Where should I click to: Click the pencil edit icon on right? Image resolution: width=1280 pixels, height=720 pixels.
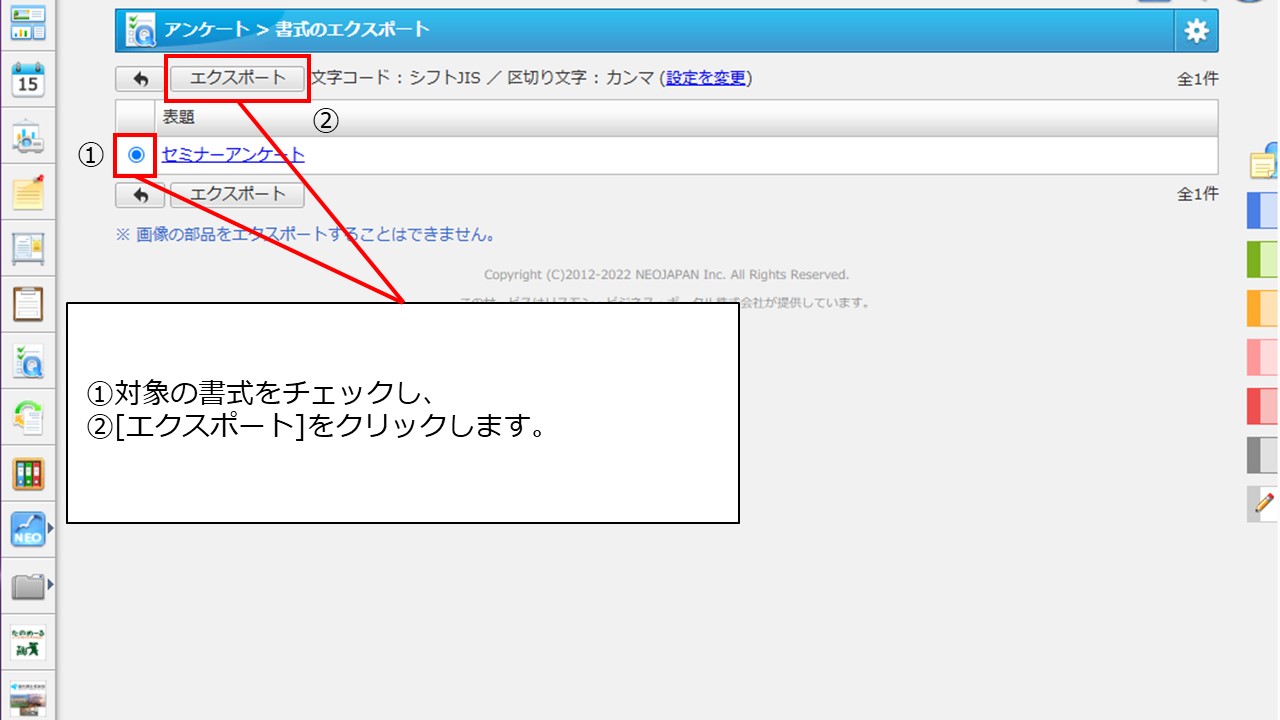tap(1264, 503)
